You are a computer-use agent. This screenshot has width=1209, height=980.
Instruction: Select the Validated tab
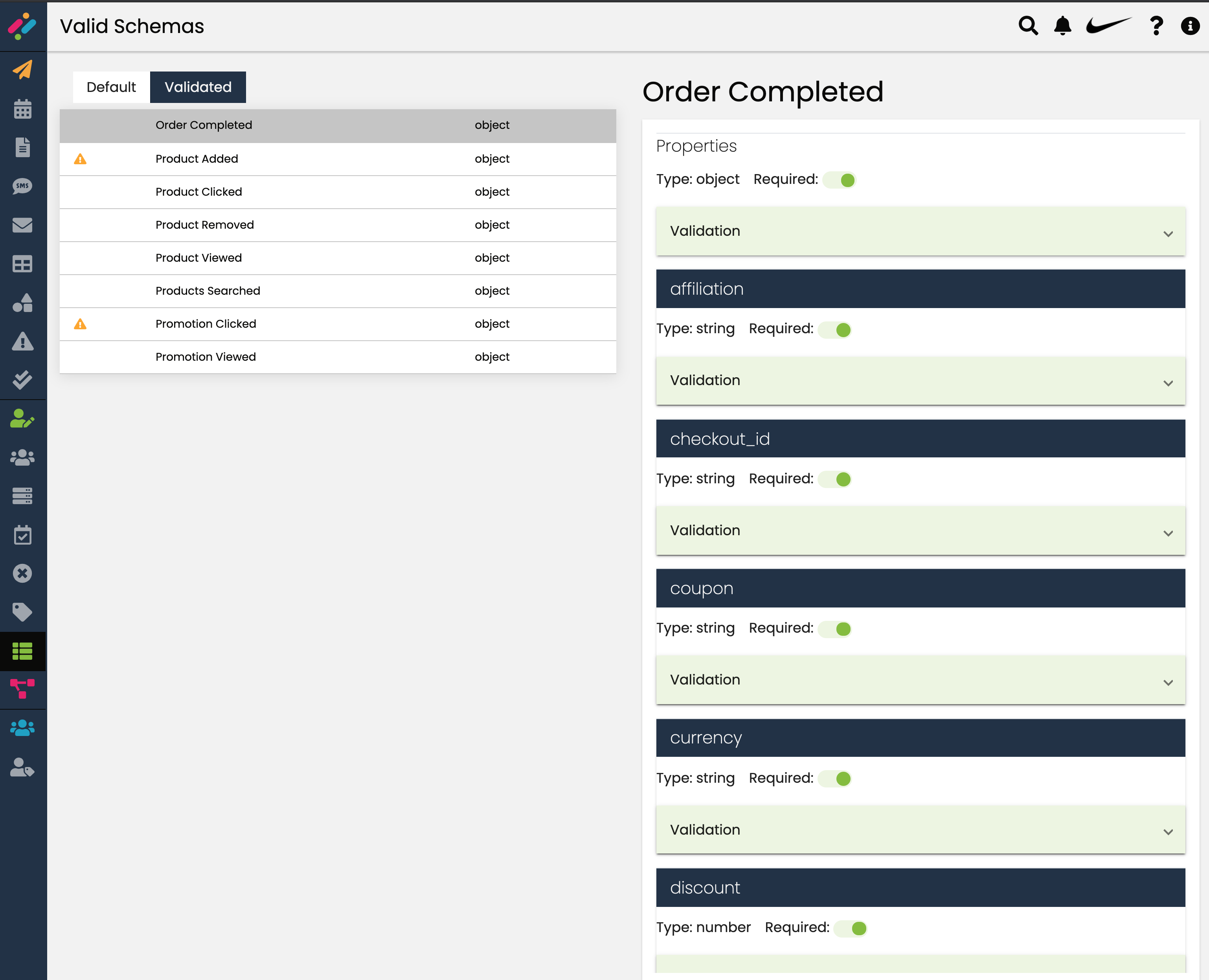click(198, 87)
